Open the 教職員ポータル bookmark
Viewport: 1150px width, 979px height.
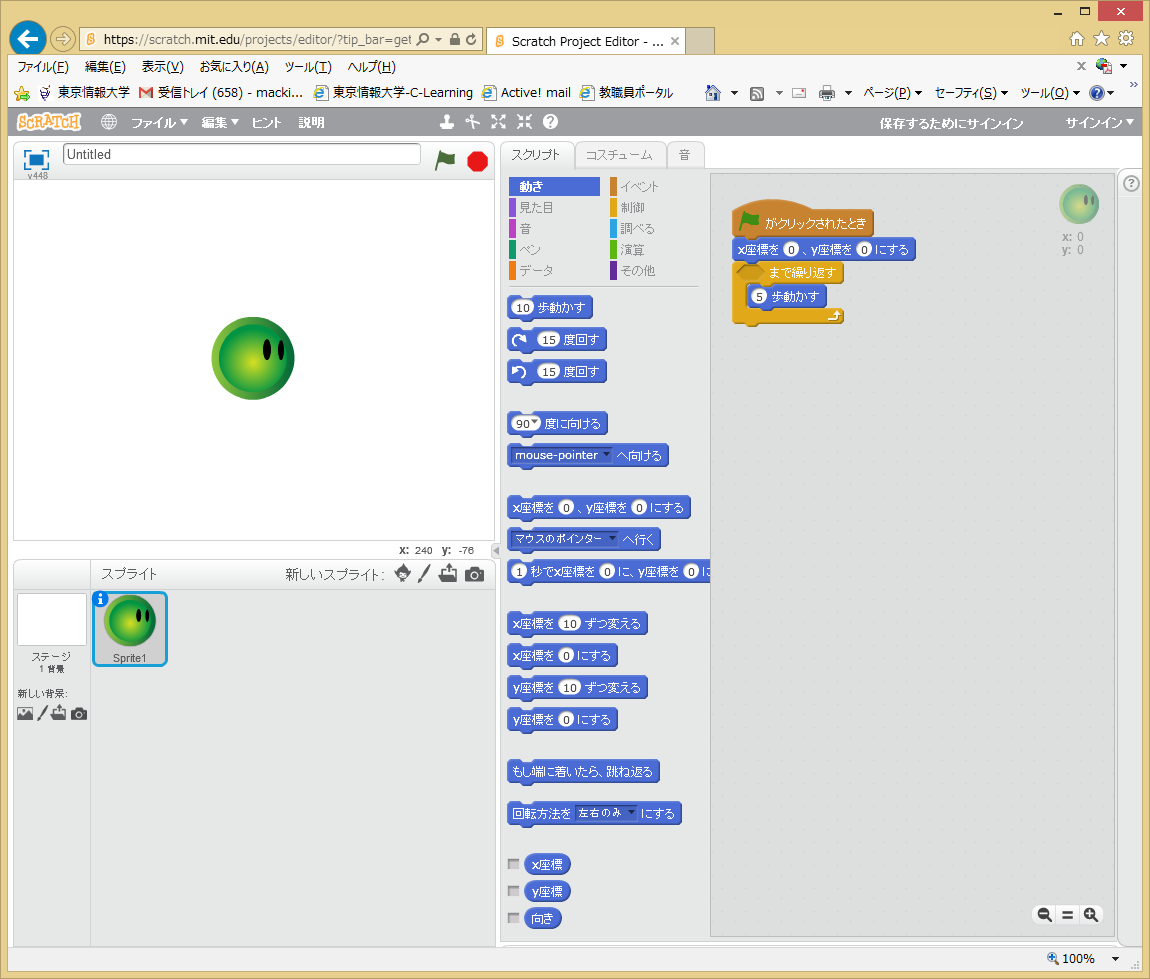626,92
